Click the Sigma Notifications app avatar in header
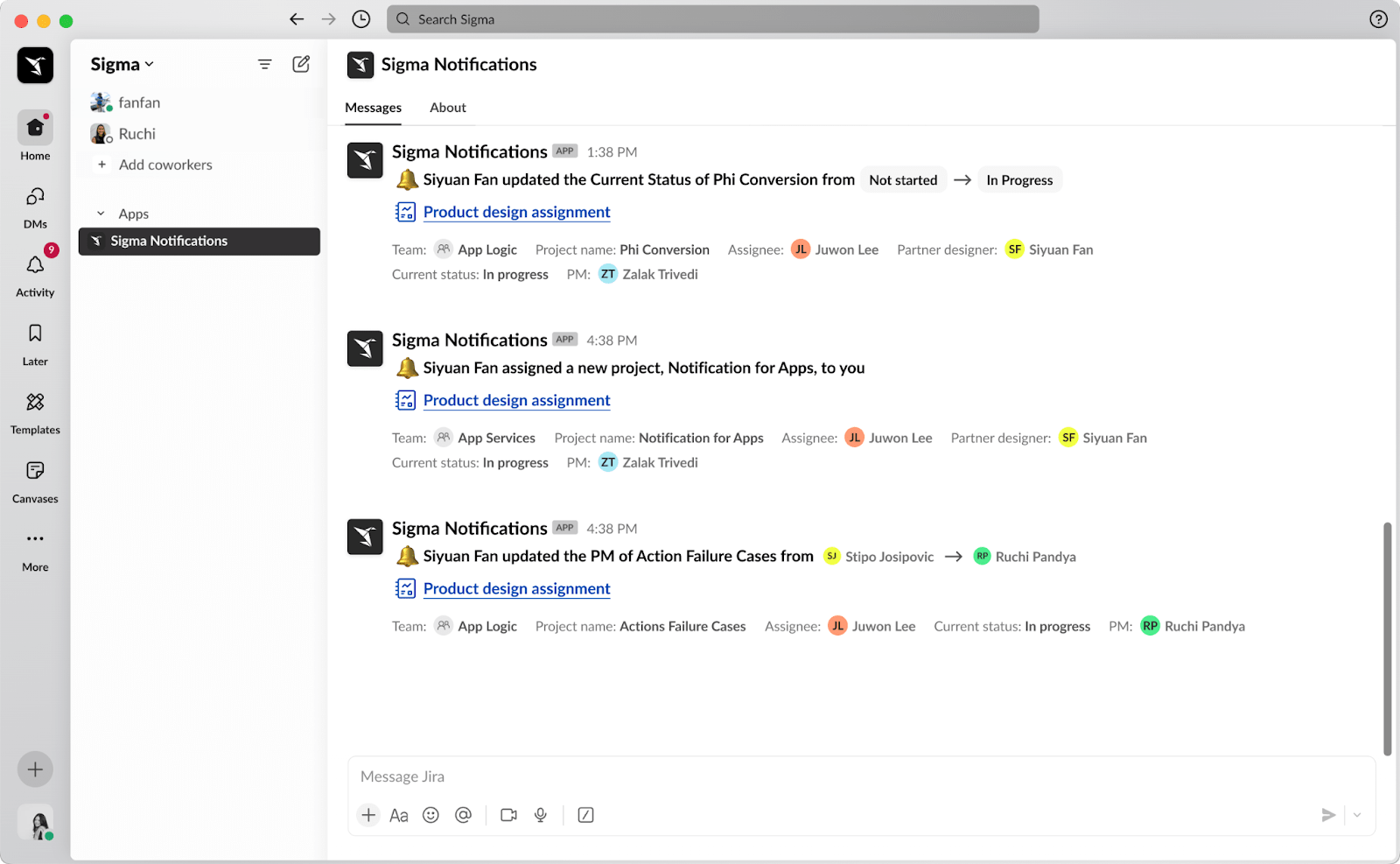This screenshot has width=1400, height=864. [360, 65]
